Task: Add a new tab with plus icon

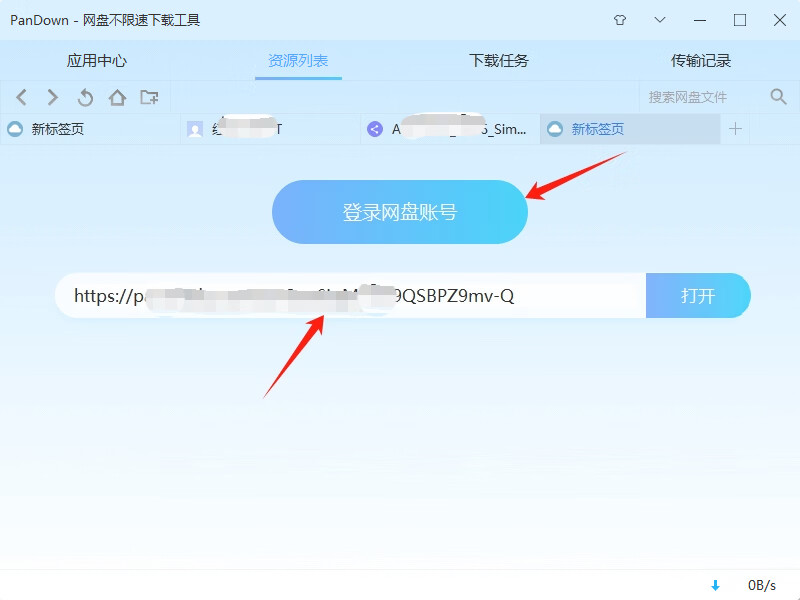Action: pyautogui.click(x=735, y=129)
